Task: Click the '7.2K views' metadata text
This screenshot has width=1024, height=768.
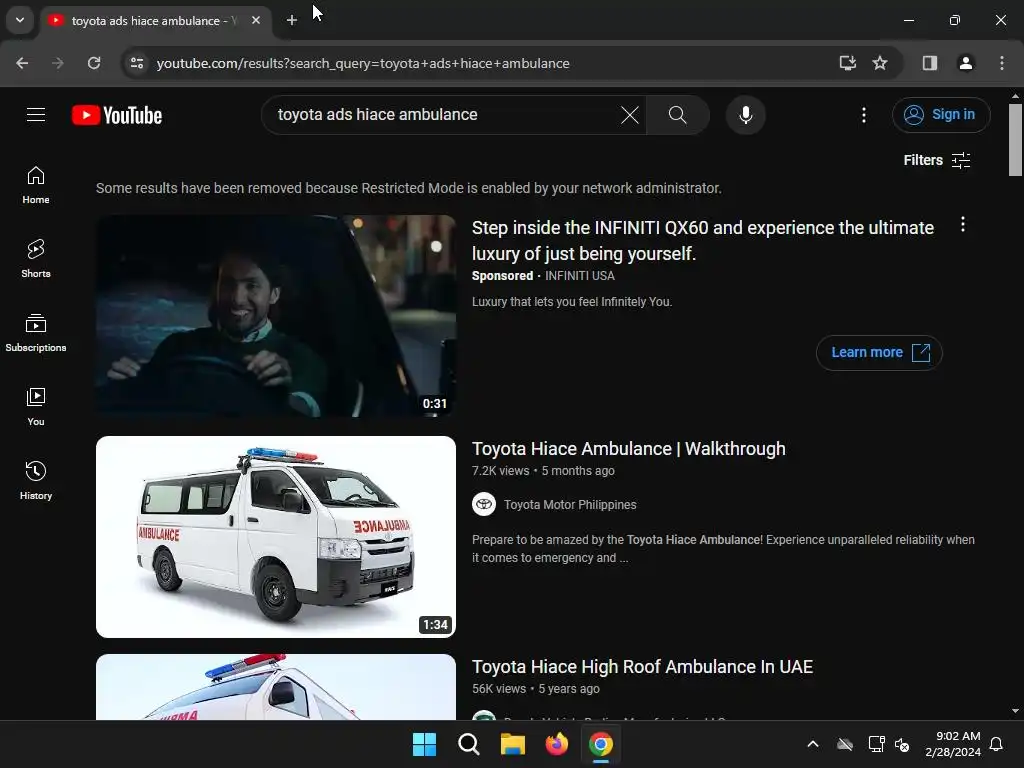Action: pos(500,471)
